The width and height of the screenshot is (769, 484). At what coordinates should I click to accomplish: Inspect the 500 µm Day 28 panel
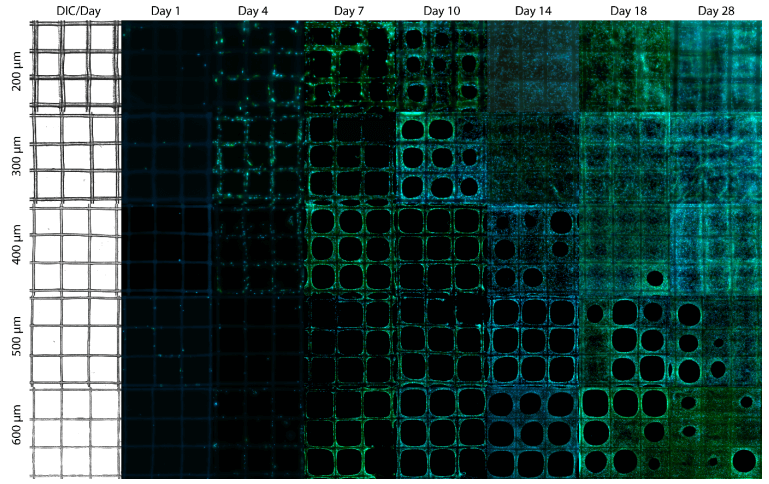coord(717,341)
